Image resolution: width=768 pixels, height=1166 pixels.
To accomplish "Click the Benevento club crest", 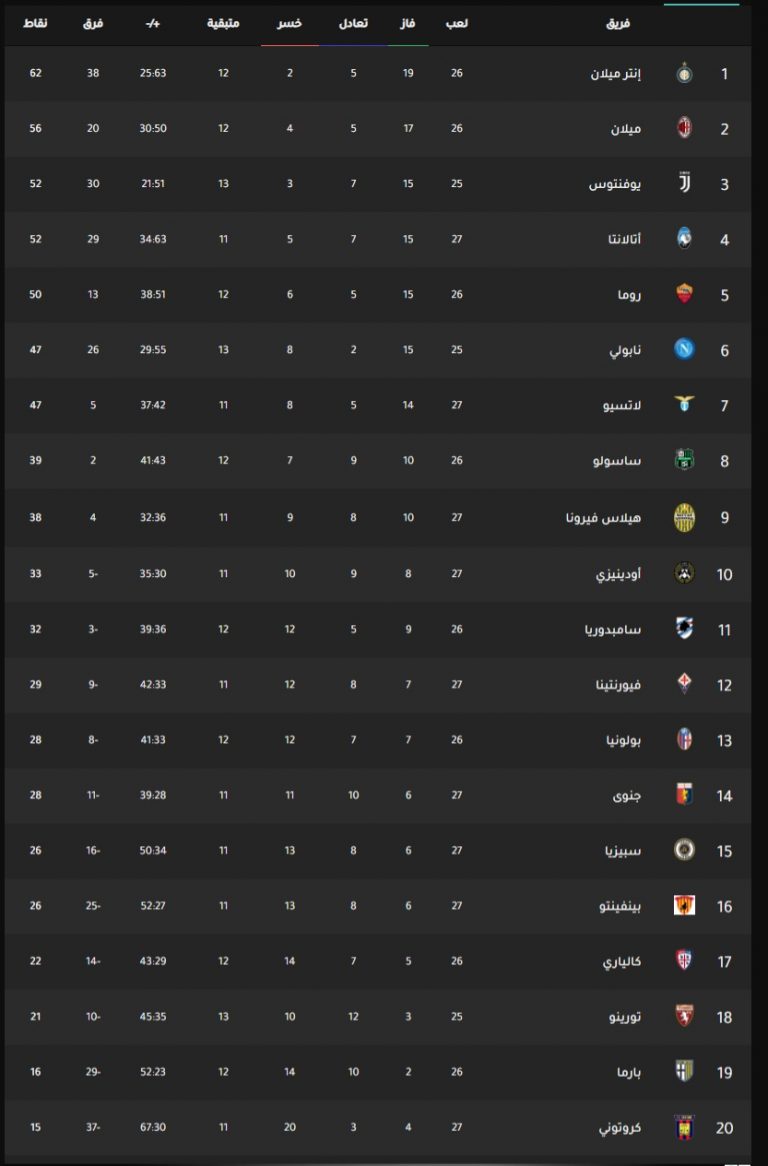I will [x=684, y=905].
